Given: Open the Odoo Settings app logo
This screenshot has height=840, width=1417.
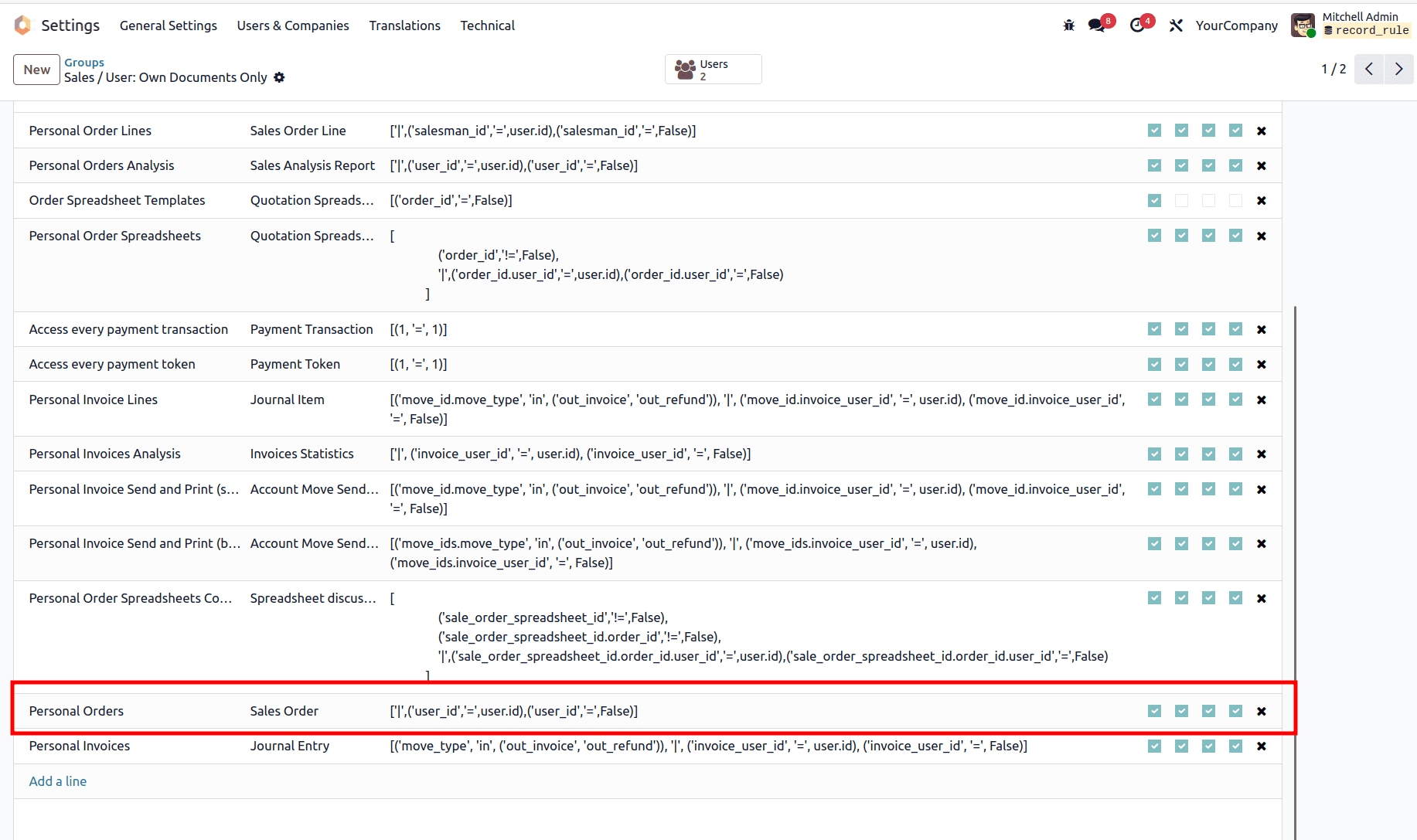Looking at the screenshot, I should 23,26.
